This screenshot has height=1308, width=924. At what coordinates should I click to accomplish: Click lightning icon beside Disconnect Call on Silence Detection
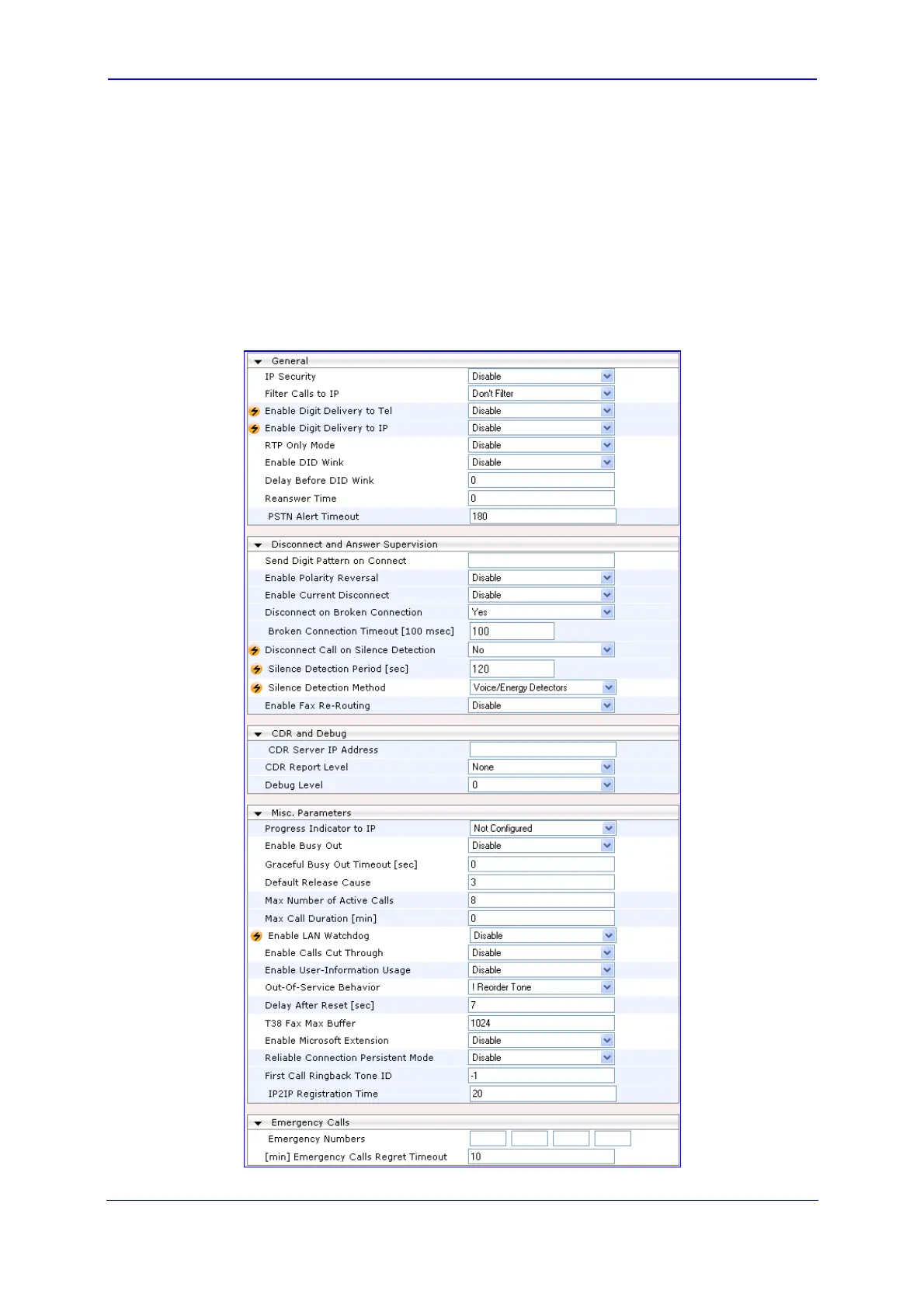pos(254,651)
